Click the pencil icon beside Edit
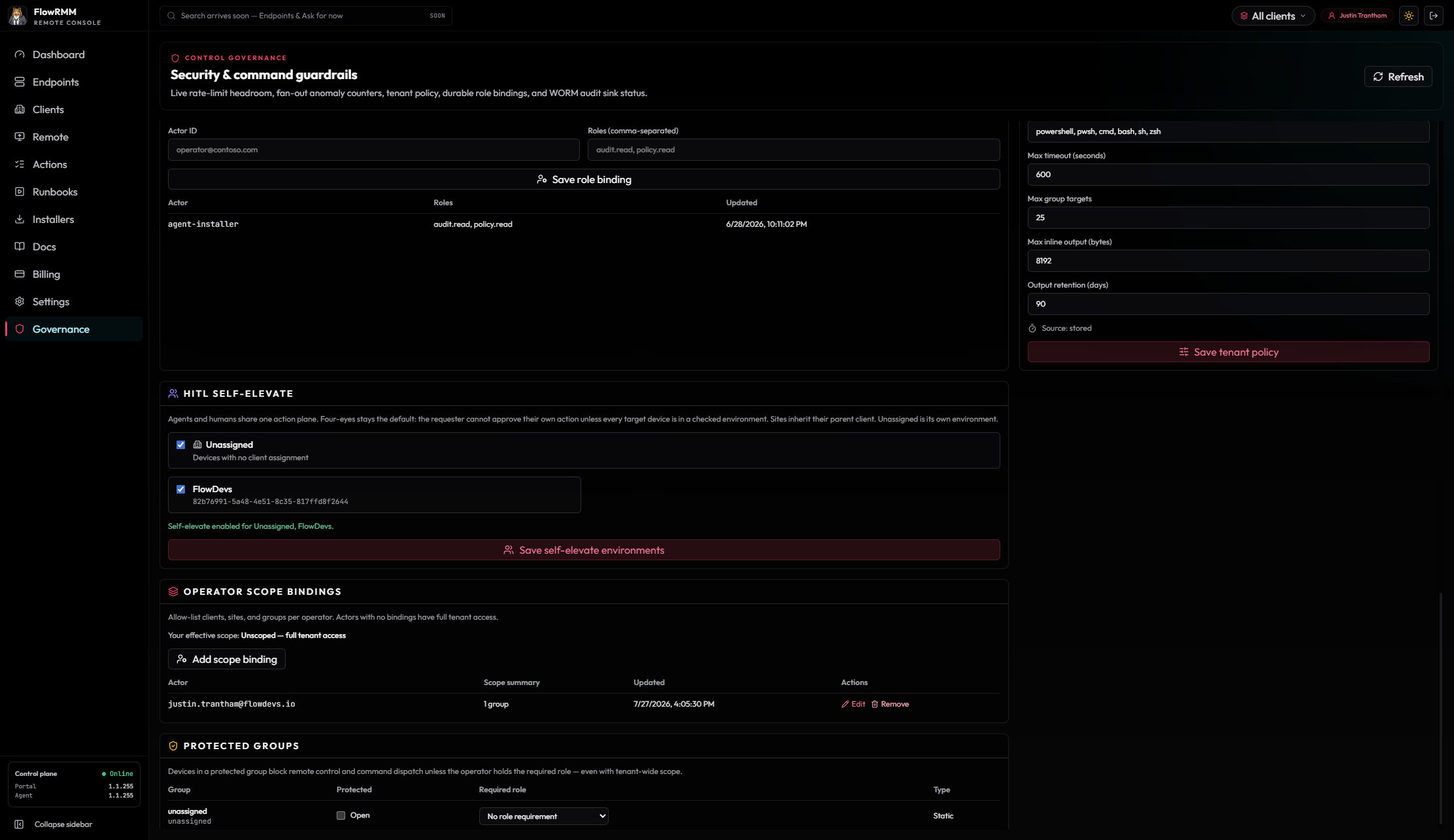This screenshot has width=1454, height=840. [845, 704]
